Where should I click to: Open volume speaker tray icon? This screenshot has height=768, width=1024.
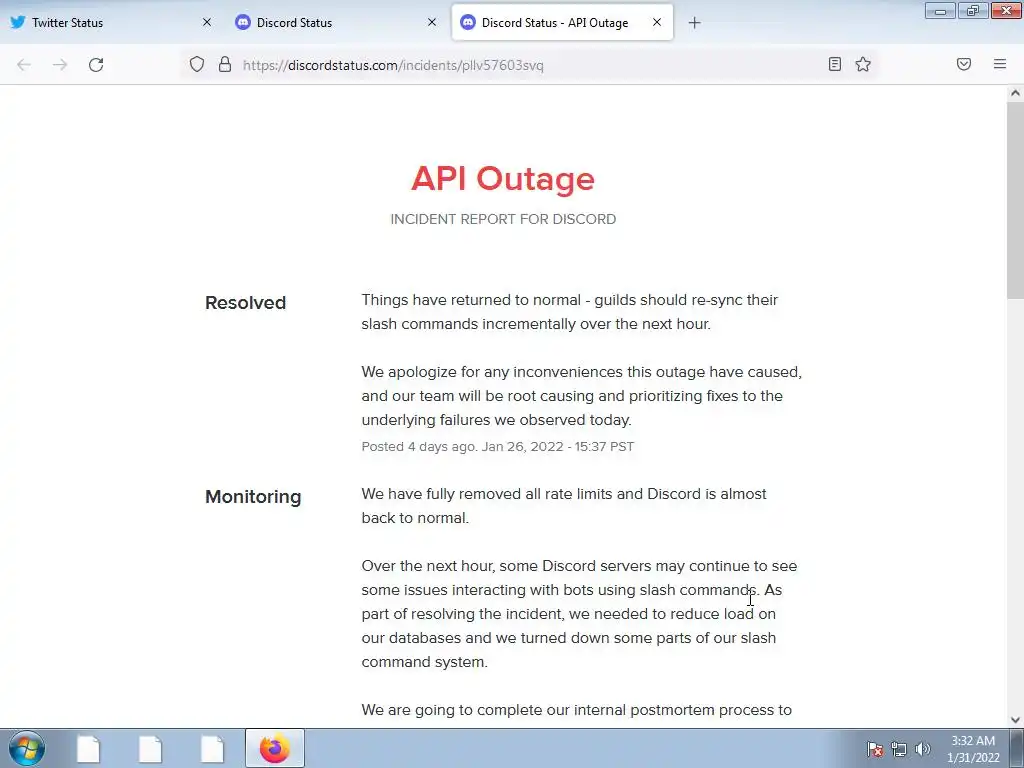[x=923, y=749]
